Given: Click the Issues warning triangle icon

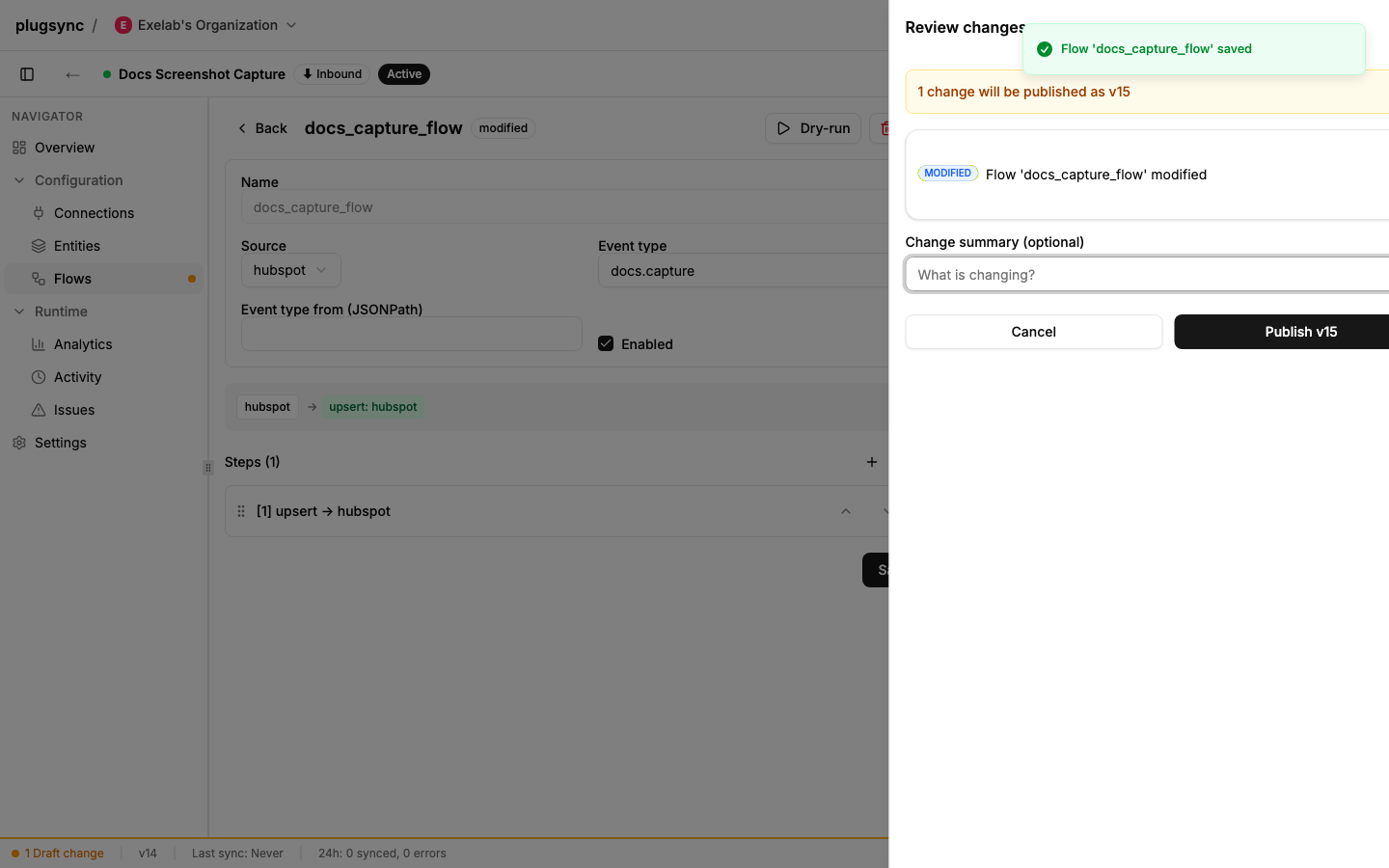Looking at the screenshot, I should pos(39,410).
